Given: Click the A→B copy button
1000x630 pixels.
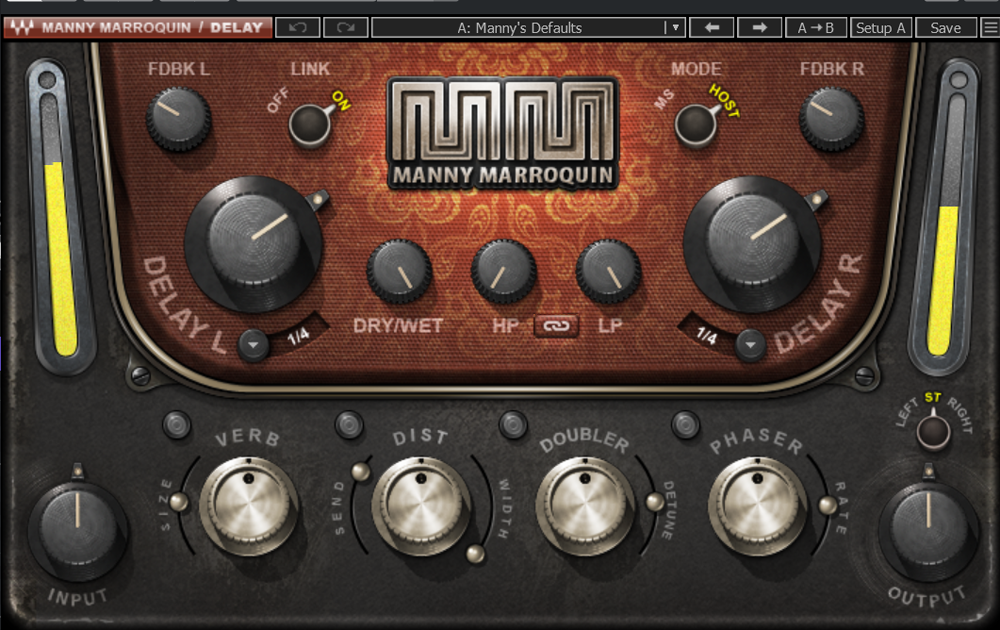Looking at the screenshot, I should coord(816,27).
